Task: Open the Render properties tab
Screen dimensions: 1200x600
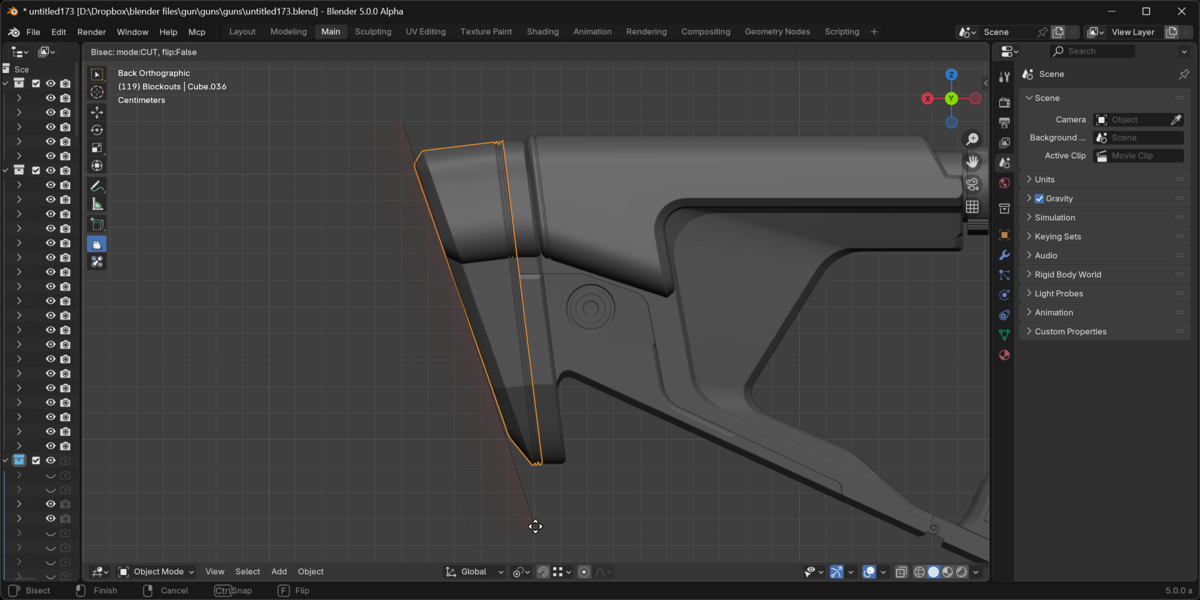Action: [x=1004, y=100]
